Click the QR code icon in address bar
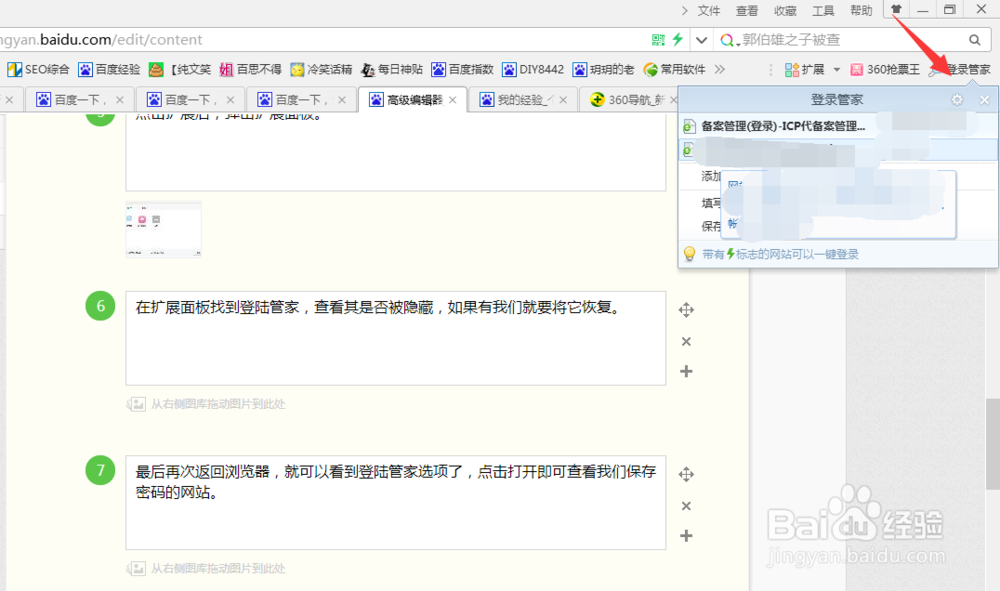Viewport: 1000px width, 591px height. point(658,40)
